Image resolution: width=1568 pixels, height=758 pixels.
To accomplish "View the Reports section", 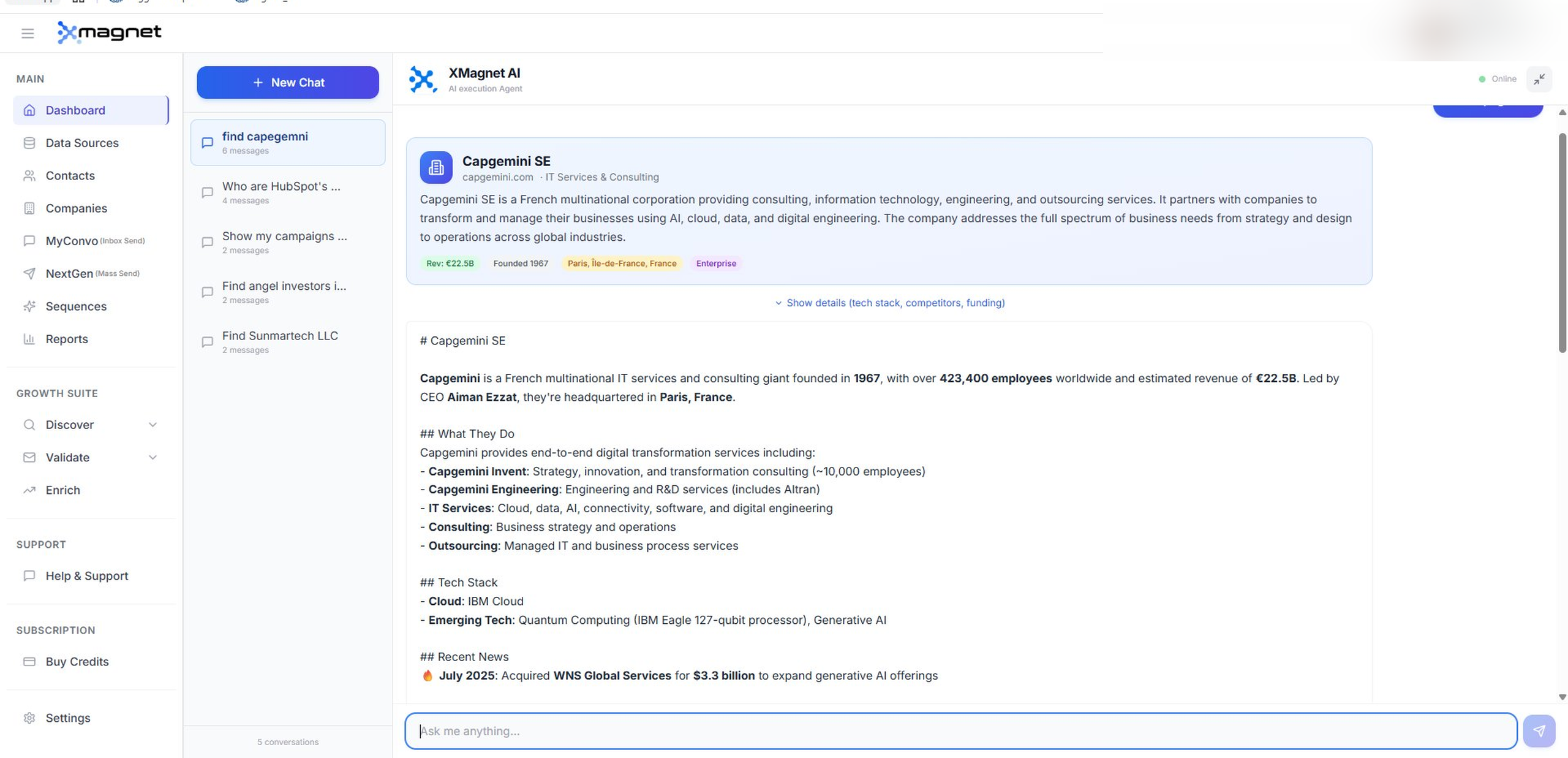I will click(67, 339).
